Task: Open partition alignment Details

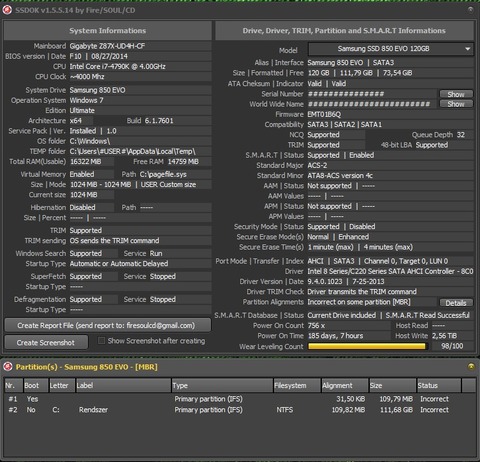Action: [456, 303]
